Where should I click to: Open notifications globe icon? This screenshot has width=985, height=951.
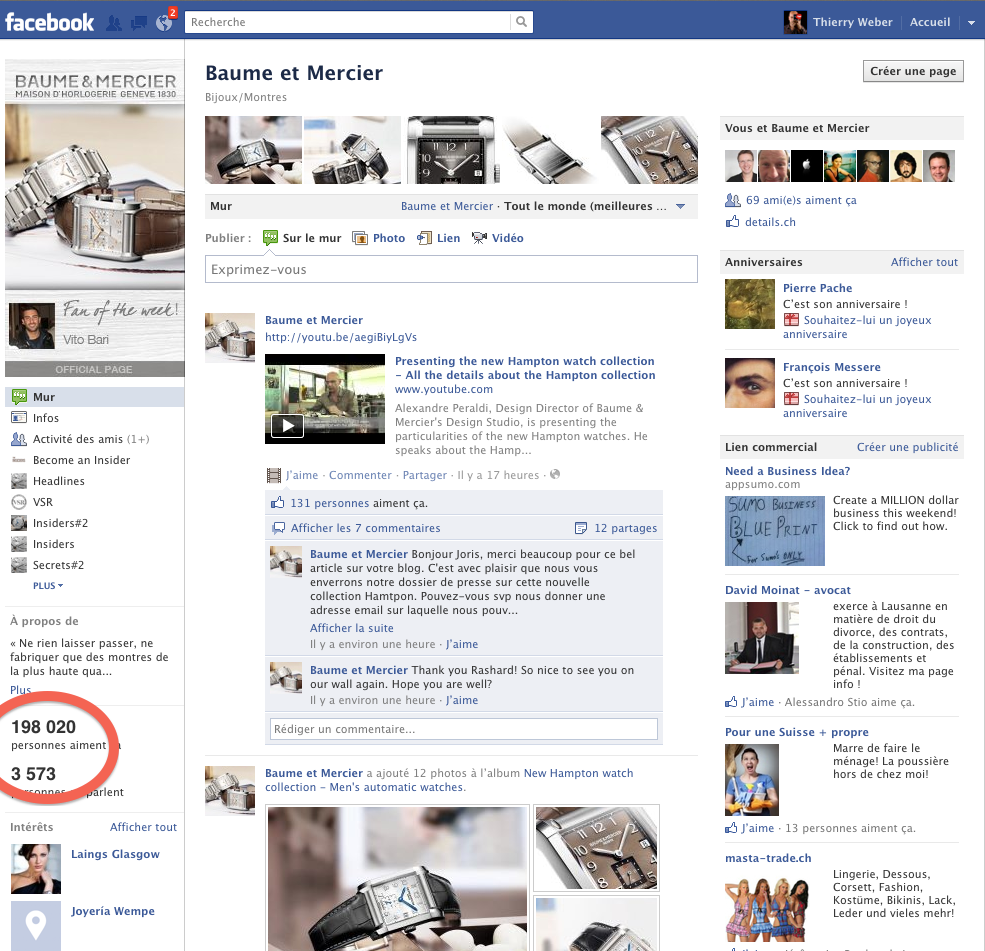point(165,23)
